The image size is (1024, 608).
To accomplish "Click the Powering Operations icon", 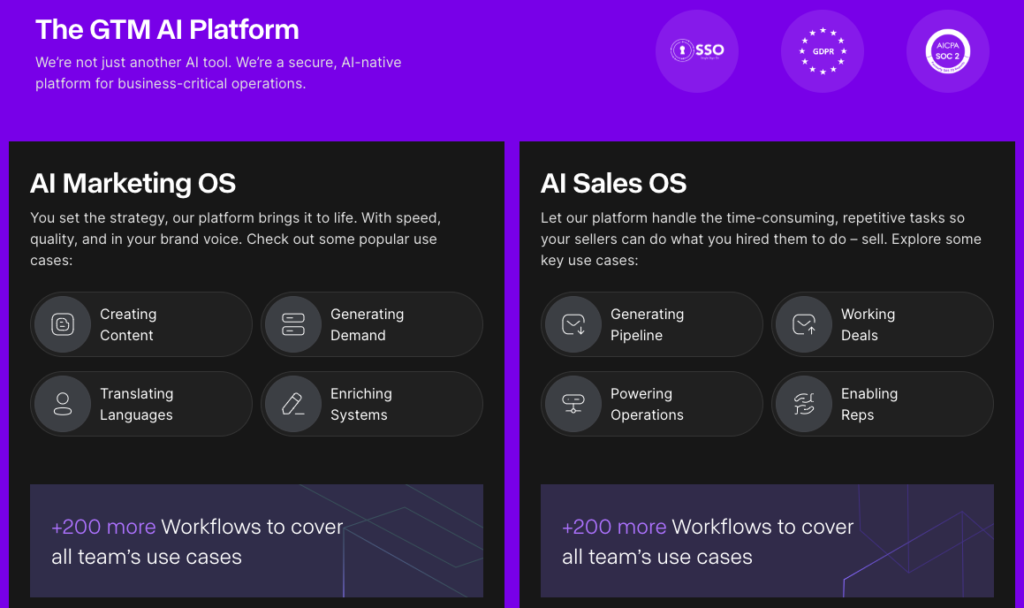I will click(573, 404).
